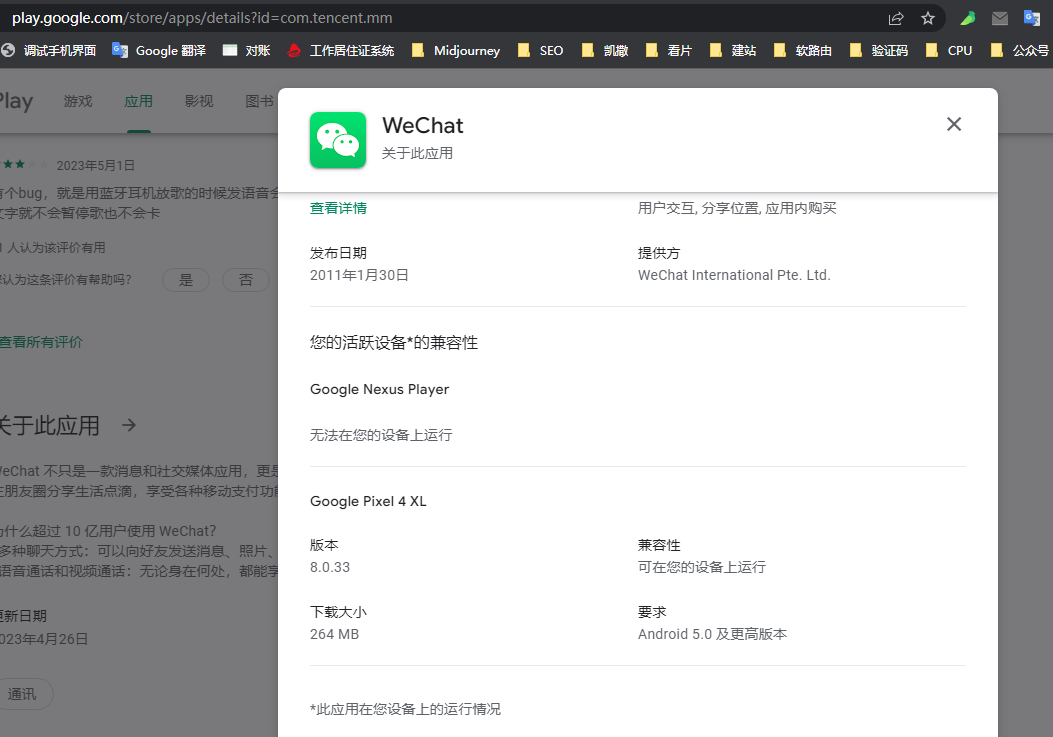The image size is (1053, 737).
Task: Switch to the 影视 tab
Action: pyautogui.click(x=198, y=100)
